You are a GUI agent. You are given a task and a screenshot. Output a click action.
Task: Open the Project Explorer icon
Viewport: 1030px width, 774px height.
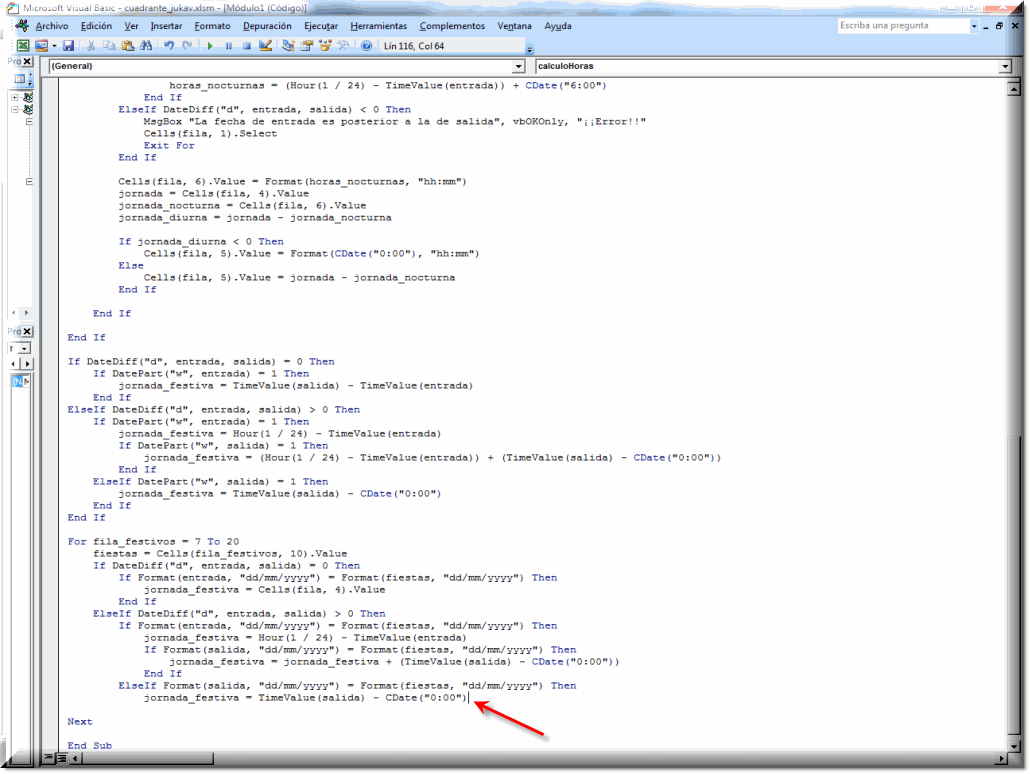tap(289, 46)
